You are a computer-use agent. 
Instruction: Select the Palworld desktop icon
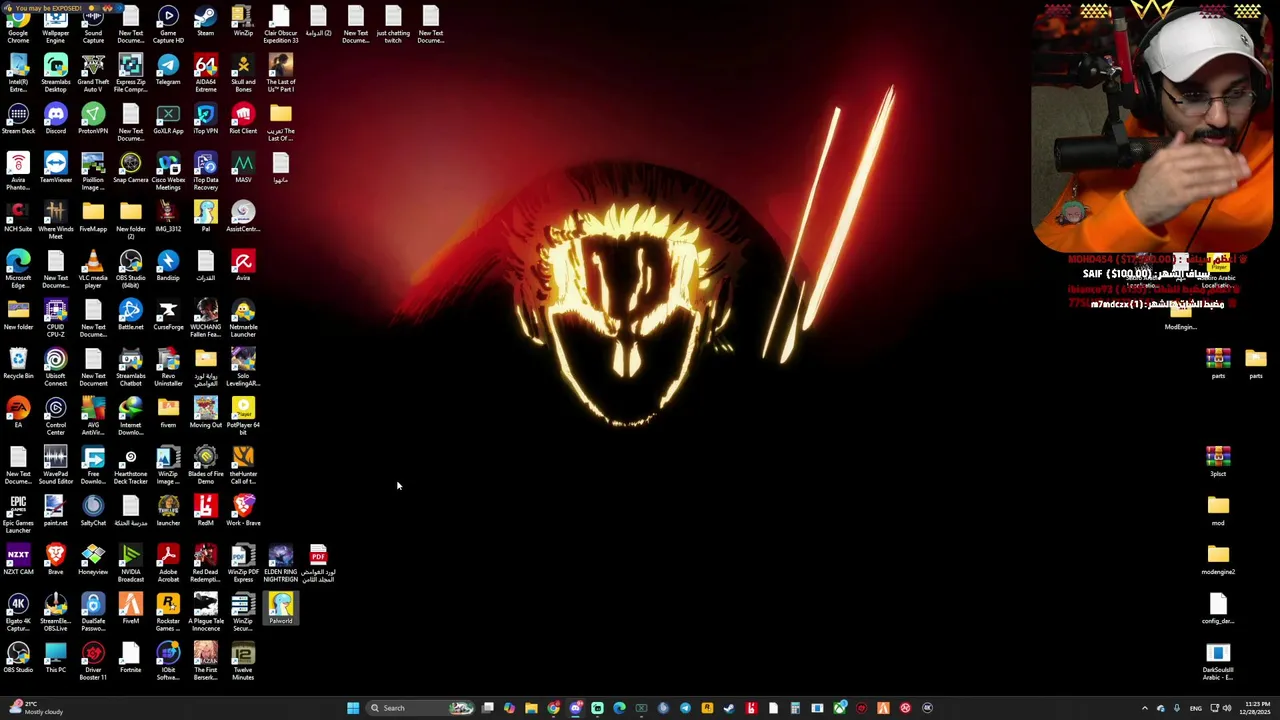(x=281, y=609)
